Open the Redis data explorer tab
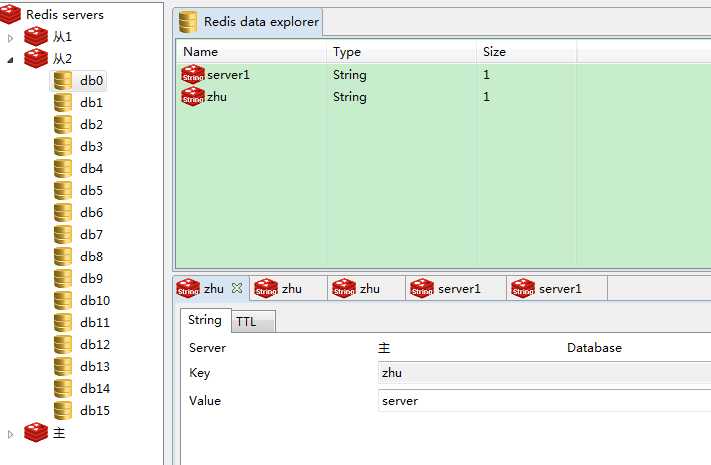The image size is (711, 465). tap(248, 22)
